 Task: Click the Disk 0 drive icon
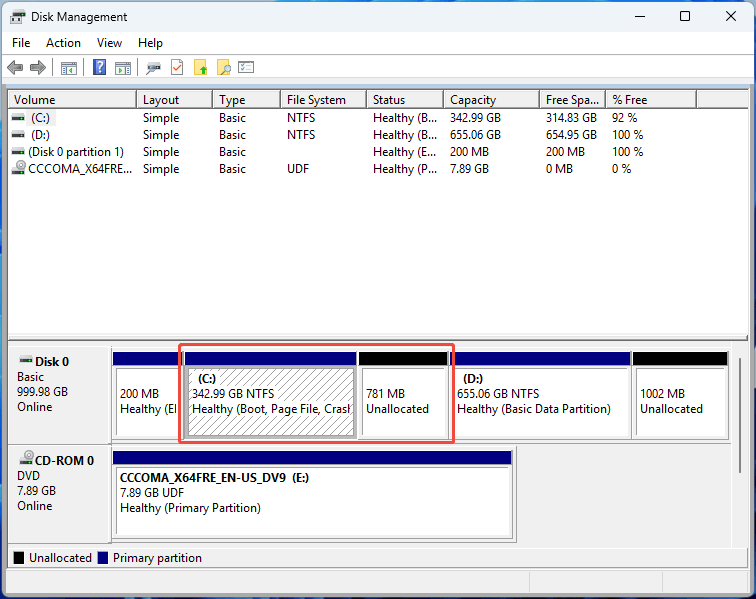pyautogui.click(x=26, y=360)
